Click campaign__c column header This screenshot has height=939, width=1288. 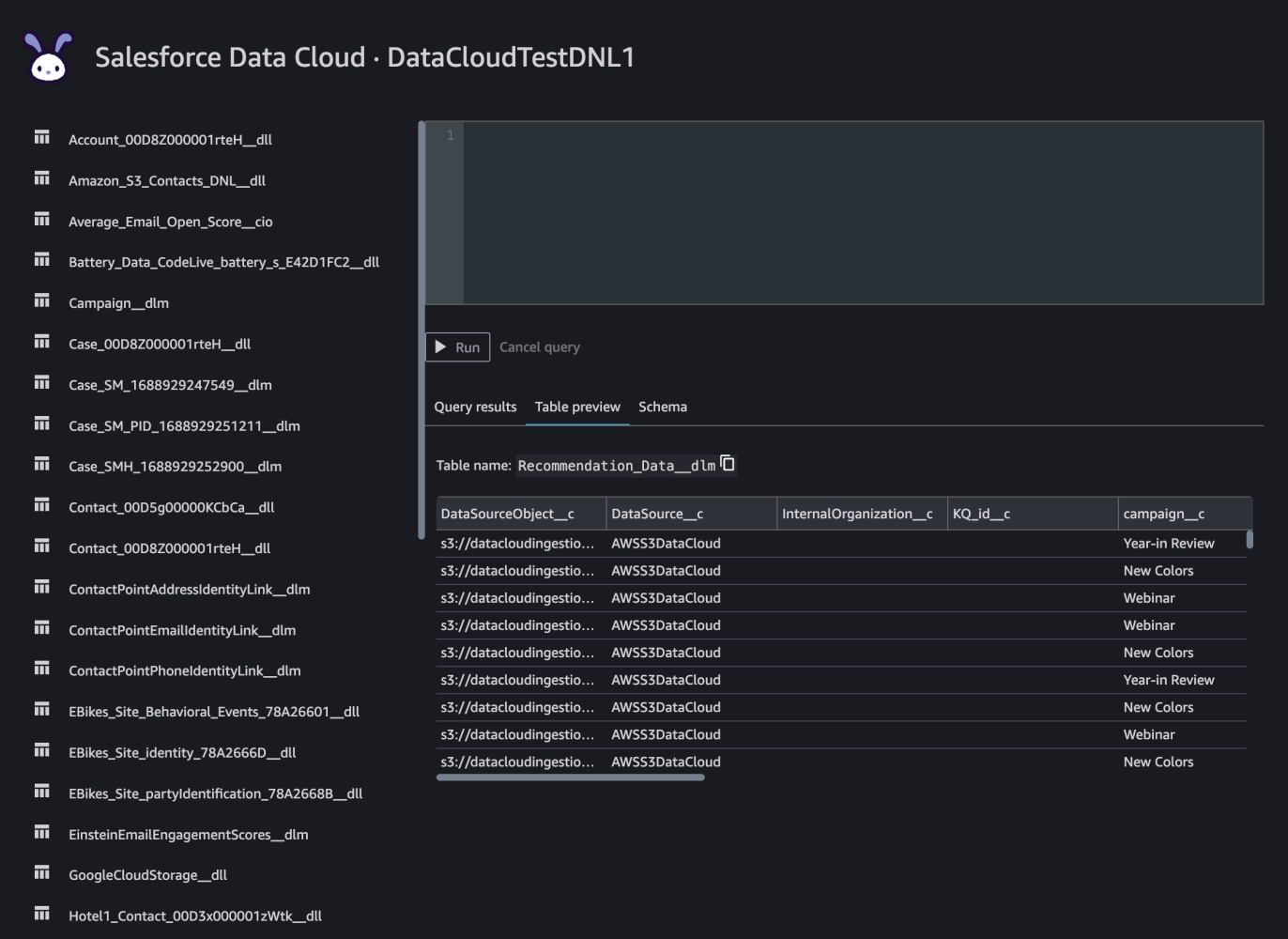click(x=1186, y=514)
